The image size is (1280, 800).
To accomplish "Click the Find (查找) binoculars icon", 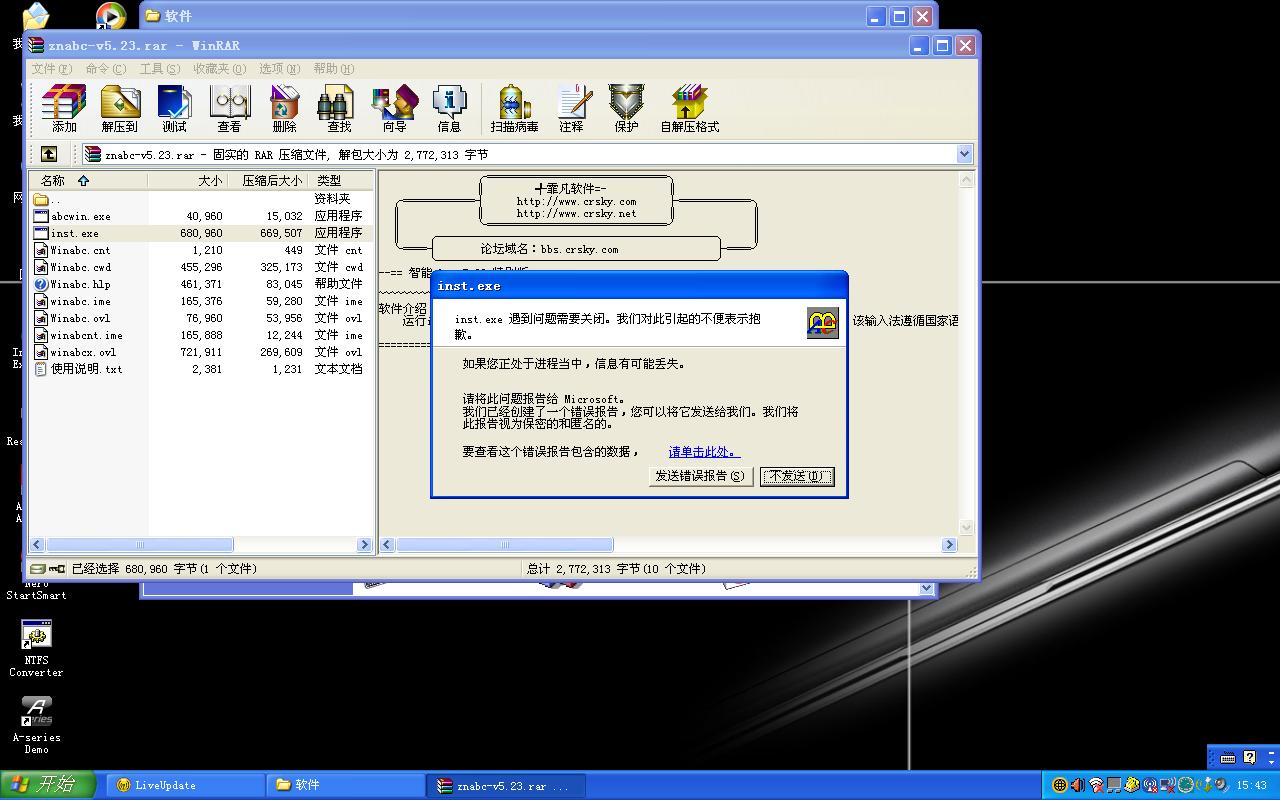I will pyautogui.click(x=339, y=108).
